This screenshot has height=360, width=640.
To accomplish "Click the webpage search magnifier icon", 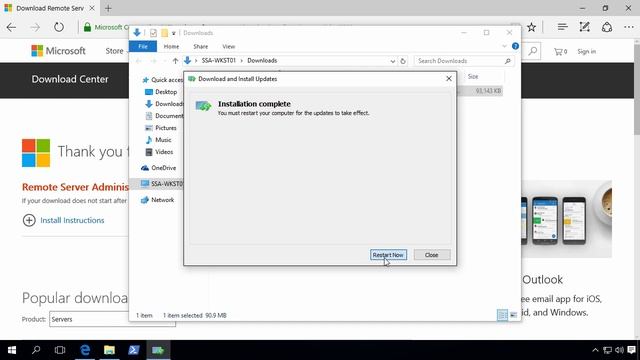I will pyautogui.click(x=532, y=51).
